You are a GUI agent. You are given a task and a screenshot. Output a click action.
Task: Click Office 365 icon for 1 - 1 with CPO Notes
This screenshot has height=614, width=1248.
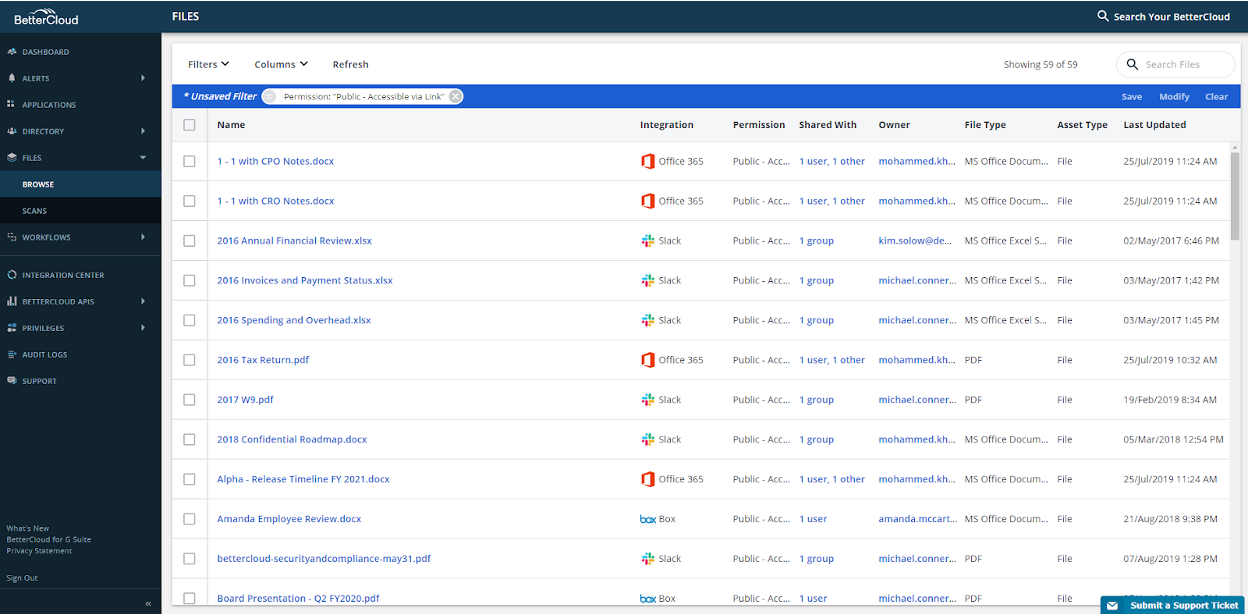pyautogui.click(x=647, y=161)
